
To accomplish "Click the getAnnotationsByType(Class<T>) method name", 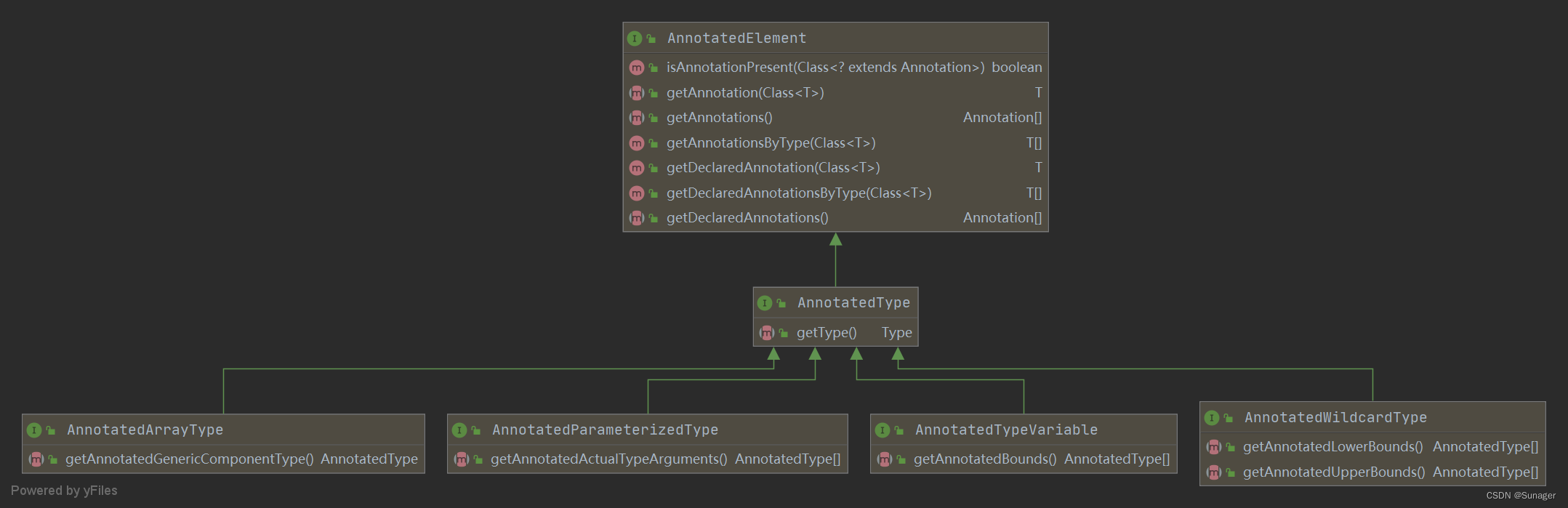I will (771, 143).
